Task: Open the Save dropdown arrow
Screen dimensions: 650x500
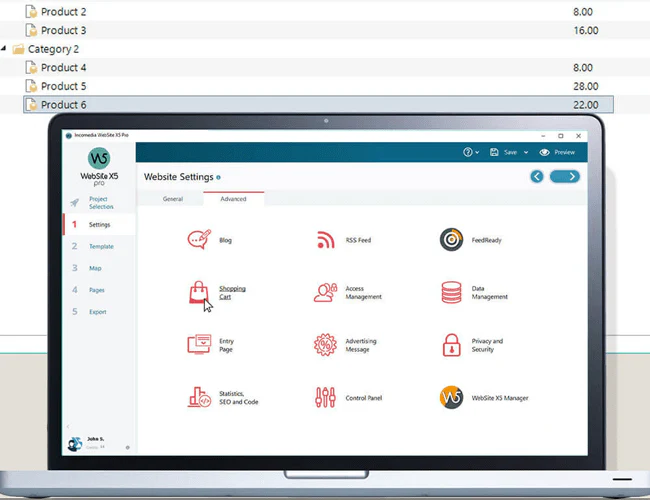Action: (526, 152)
